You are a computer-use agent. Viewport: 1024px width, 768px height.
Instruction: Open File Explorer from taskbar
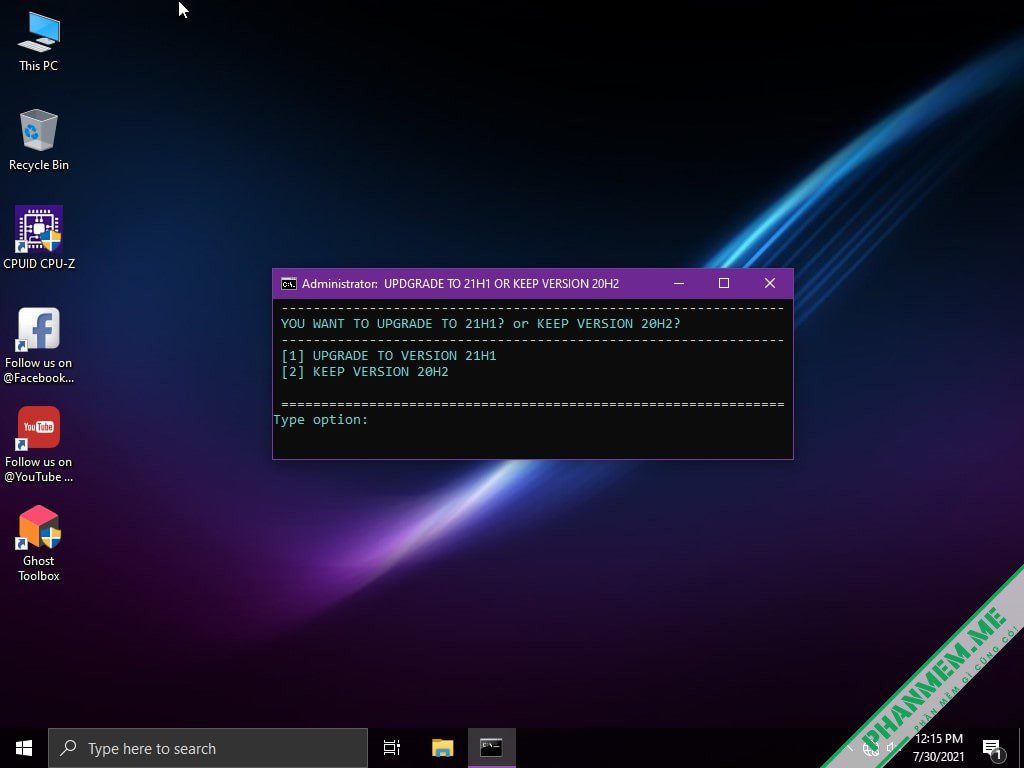pyautogui.click(x=443, y=748)
